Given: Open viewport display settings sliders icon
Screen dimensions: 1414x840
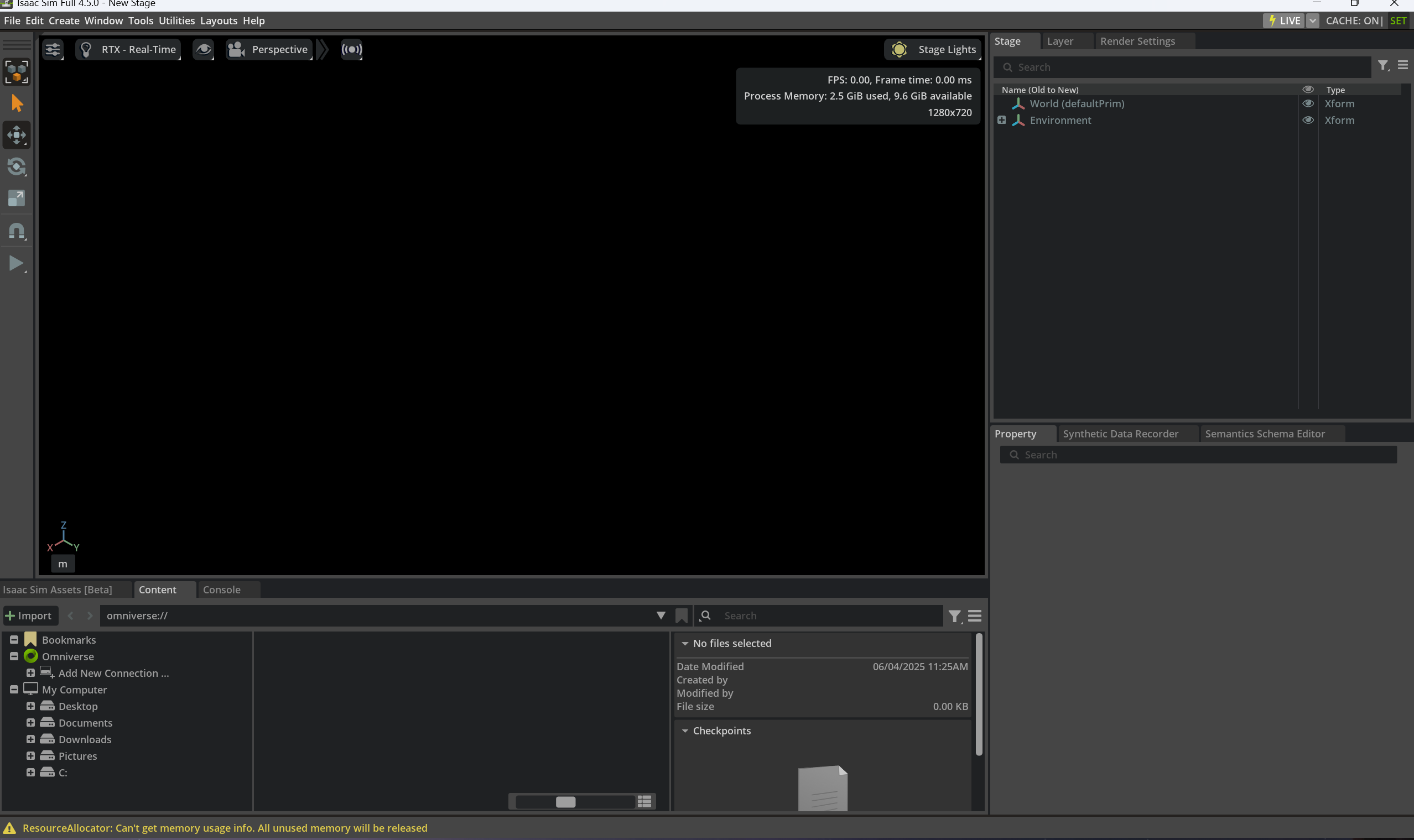Looking at the screenshot, I should (53, 49).
